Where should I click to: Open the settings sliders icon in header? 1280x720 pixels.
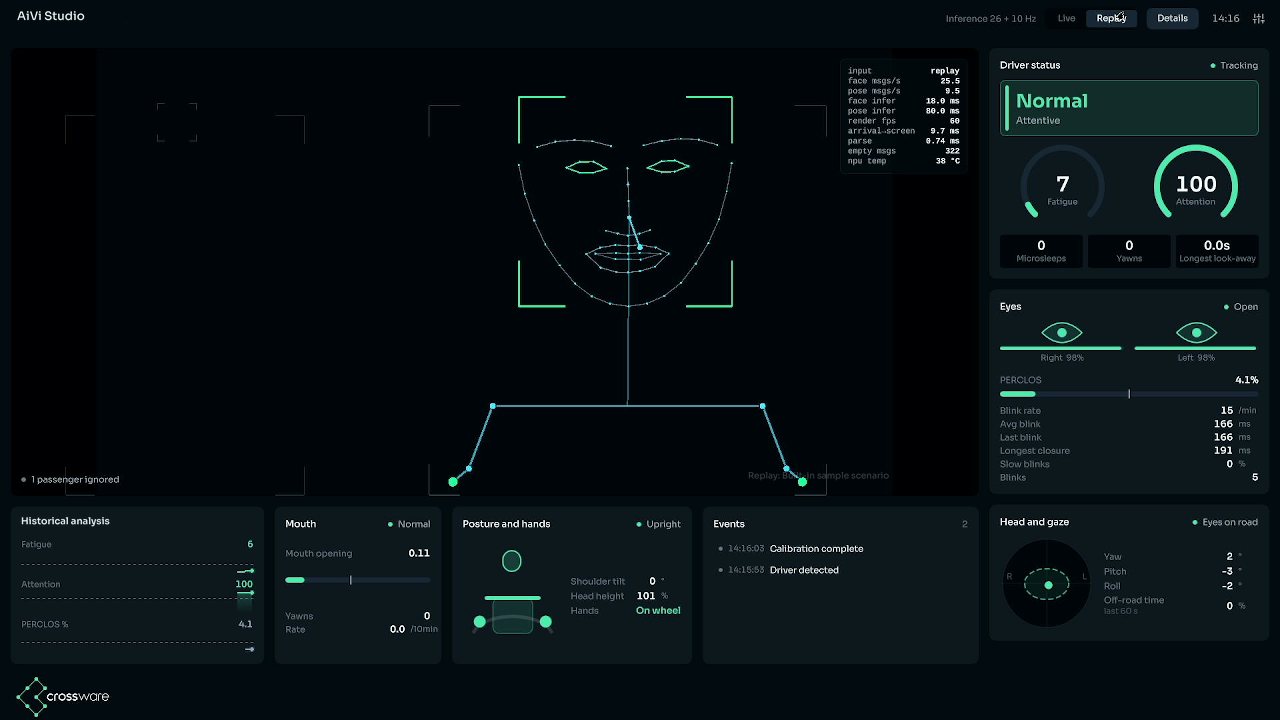coord(1258,18)
